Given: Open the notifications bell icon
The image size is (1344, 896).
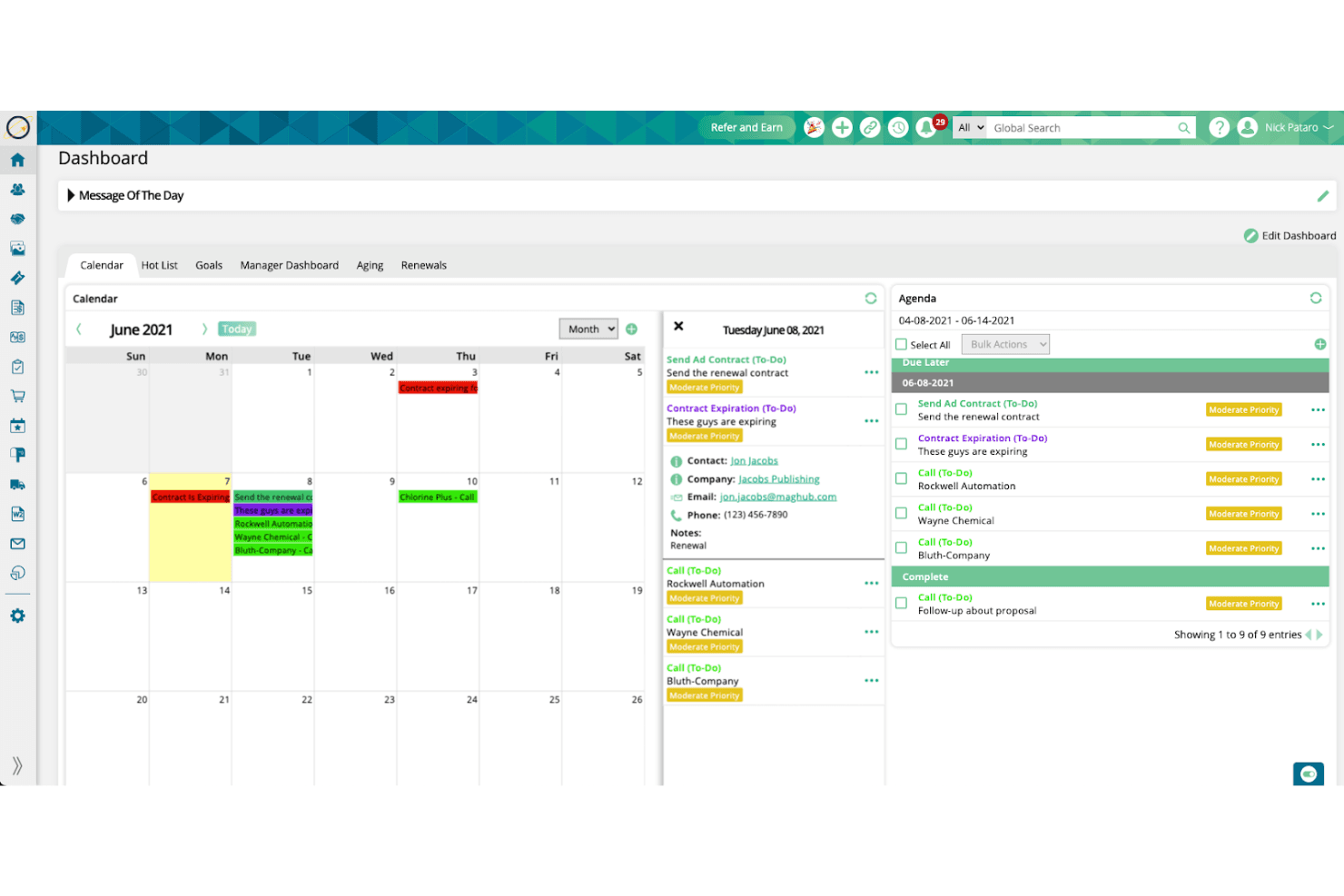Looking at the screenshot, I should 926,128.
